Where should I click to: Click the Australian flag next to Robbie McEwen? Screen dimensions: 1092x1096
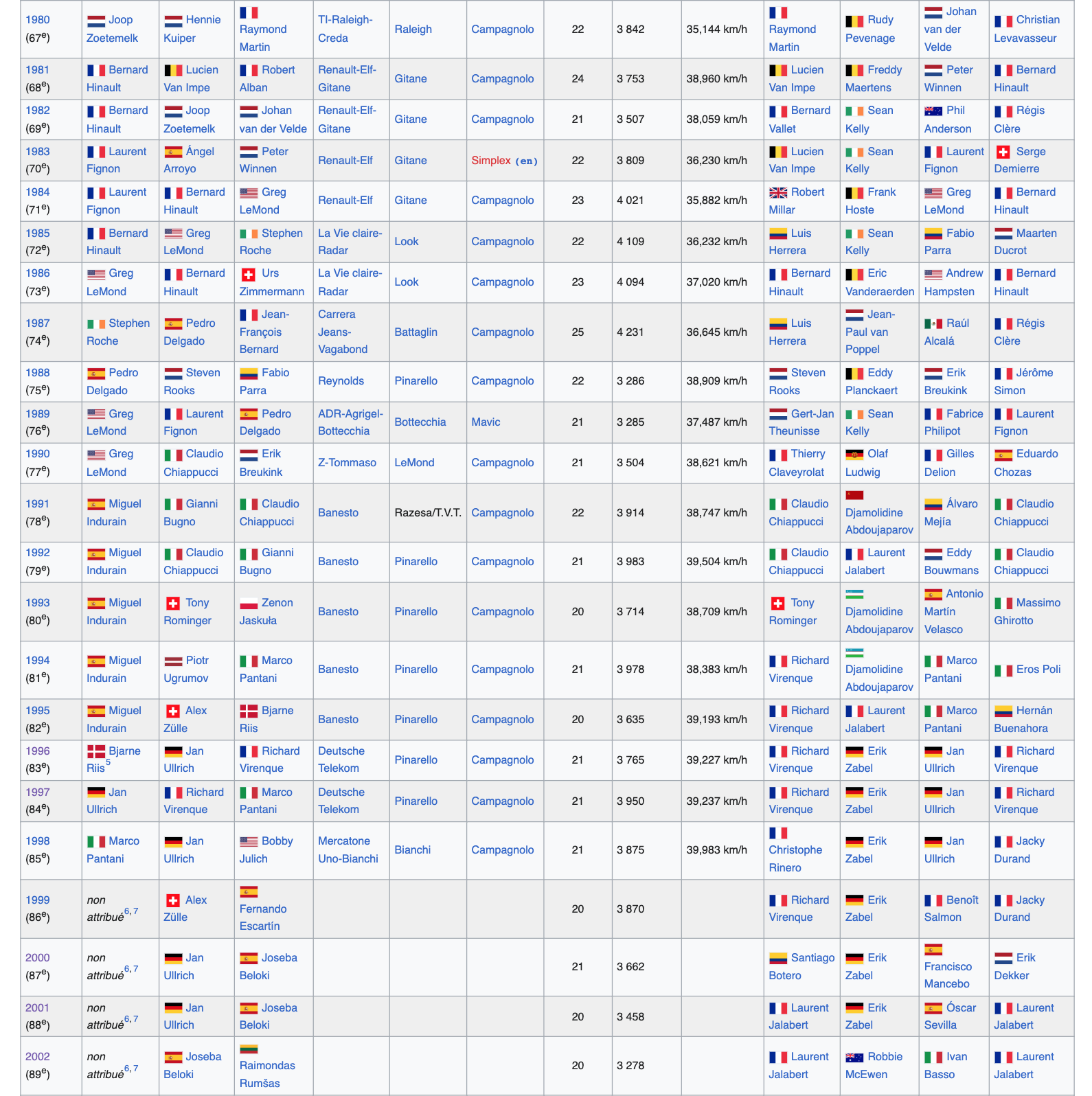coord(854,1058)
